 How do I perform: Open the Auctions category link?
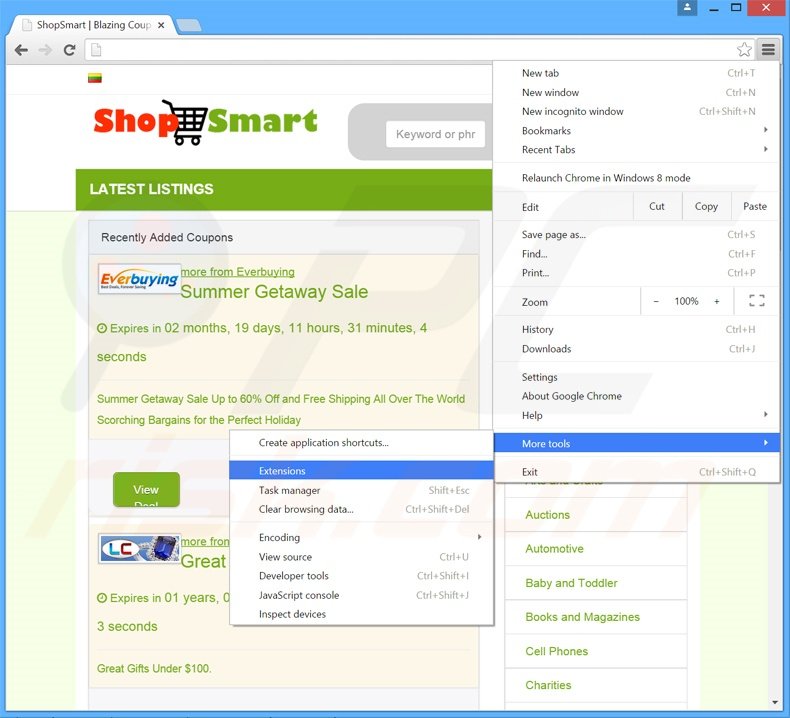click(x=548, y=515)
